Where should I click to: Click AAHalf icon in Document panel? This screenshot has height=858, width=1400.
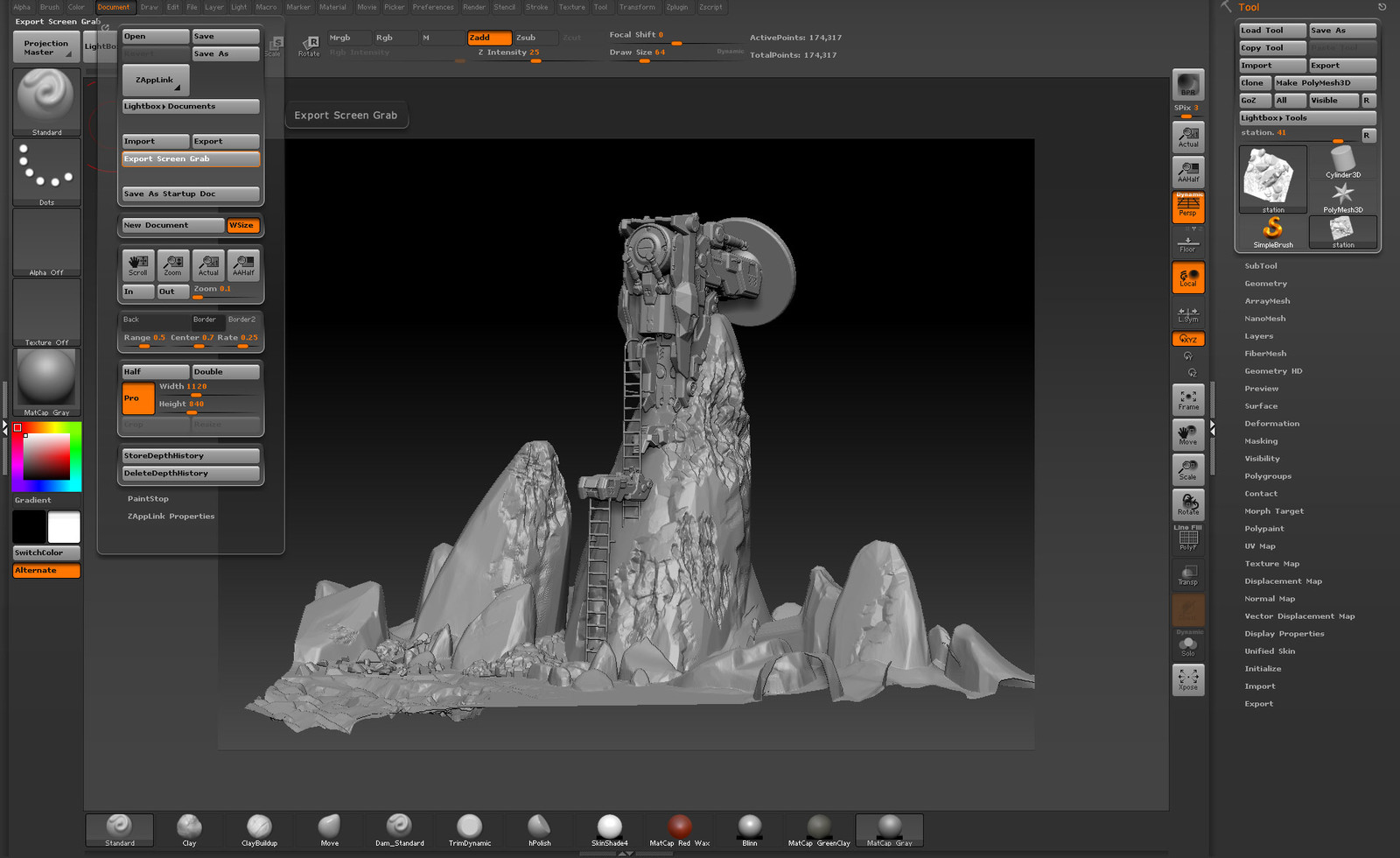coord(243,264)
